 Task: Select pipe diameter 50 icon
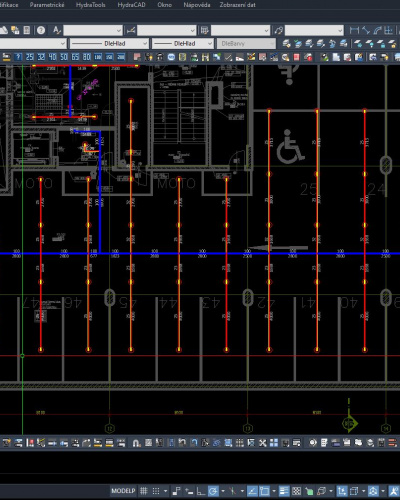64,57
